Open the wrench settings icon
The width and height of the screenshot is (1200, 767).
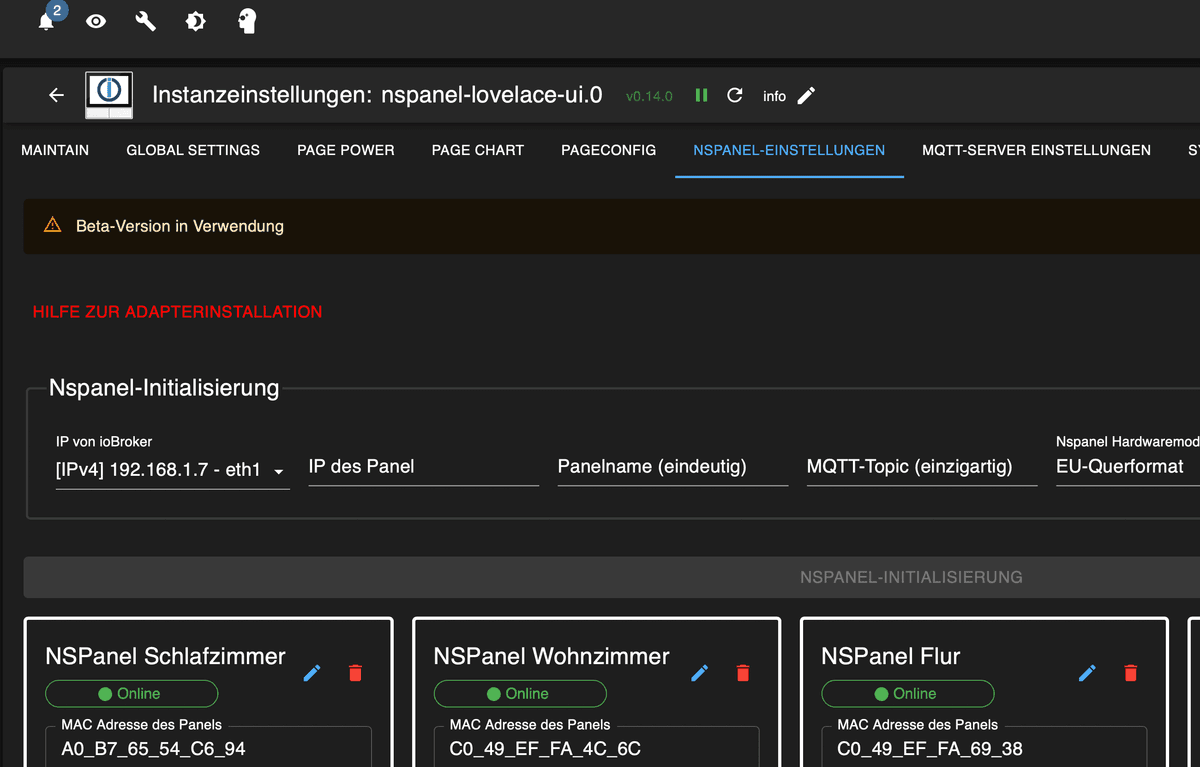click(x=146, y=21)
